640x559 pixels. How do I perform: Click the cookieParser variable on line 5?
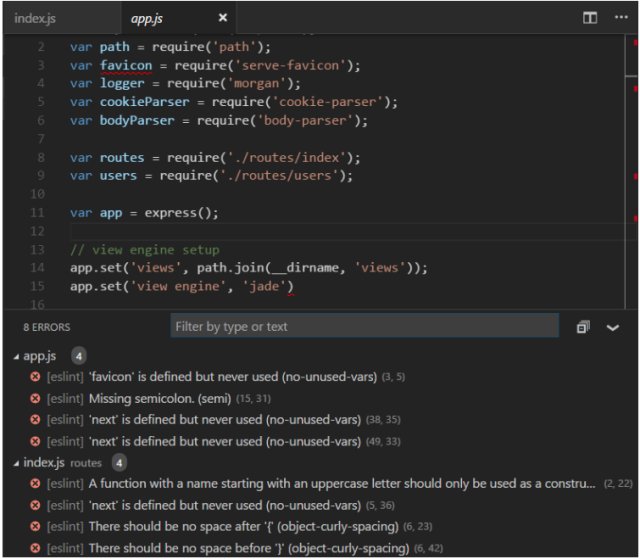tap(144, 102)
